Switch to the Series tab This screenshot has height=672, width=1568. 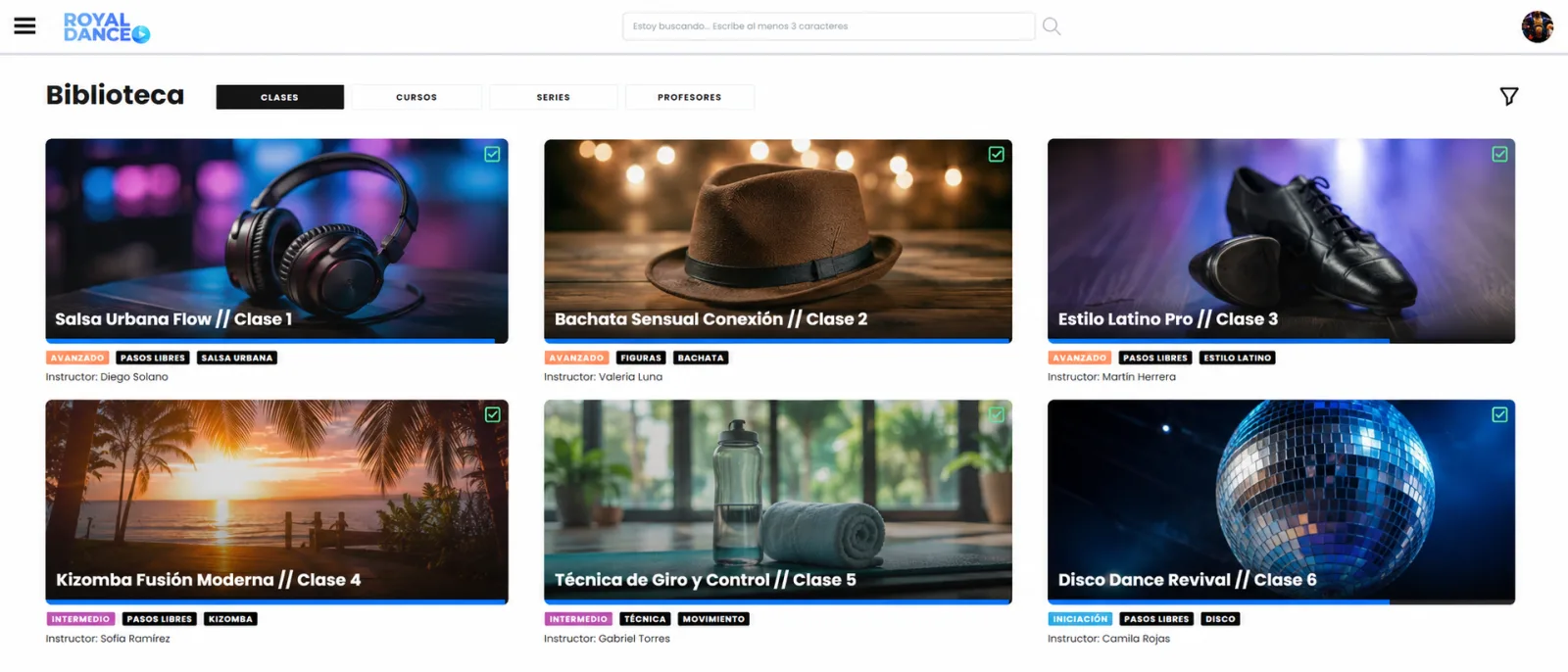click(553, 97)
